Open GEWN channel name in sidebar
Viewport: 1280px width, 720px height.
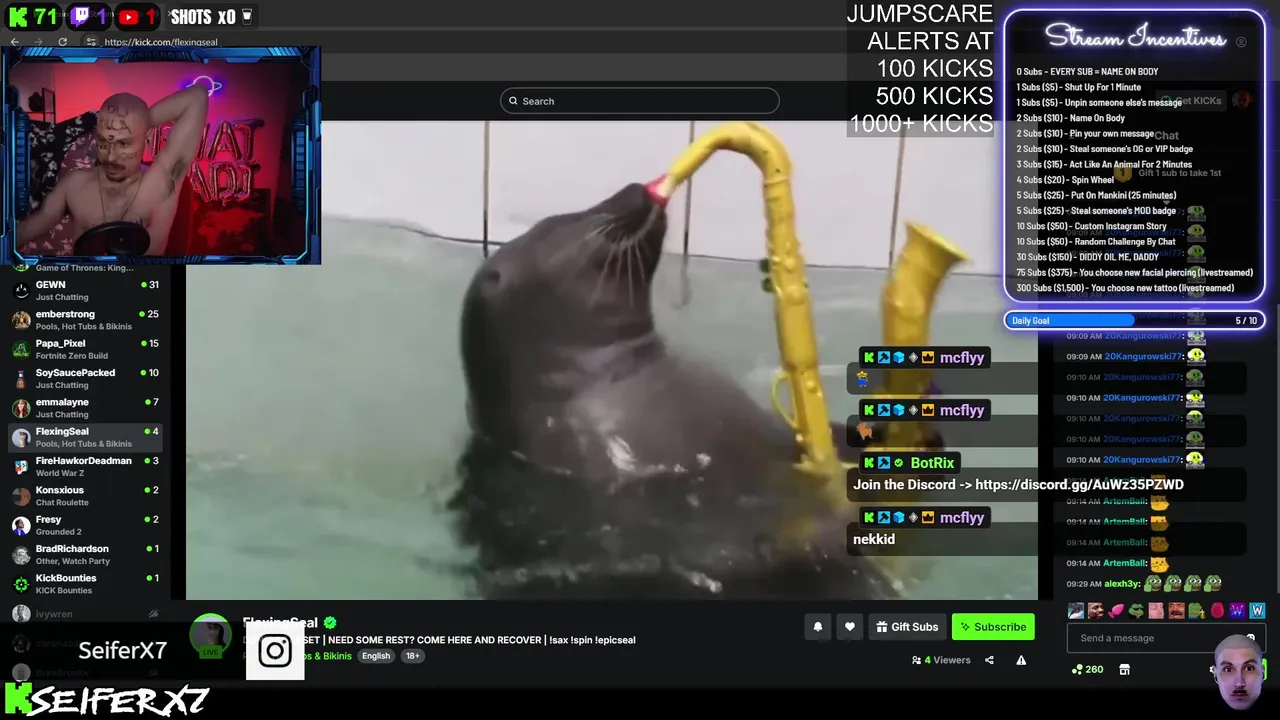[x=50, y=285]
